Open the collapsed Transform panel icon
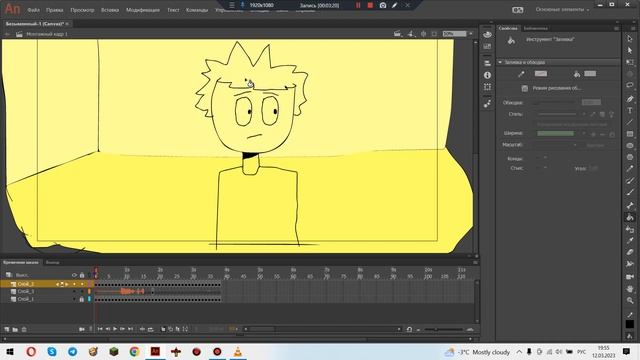 click(487, 87)
